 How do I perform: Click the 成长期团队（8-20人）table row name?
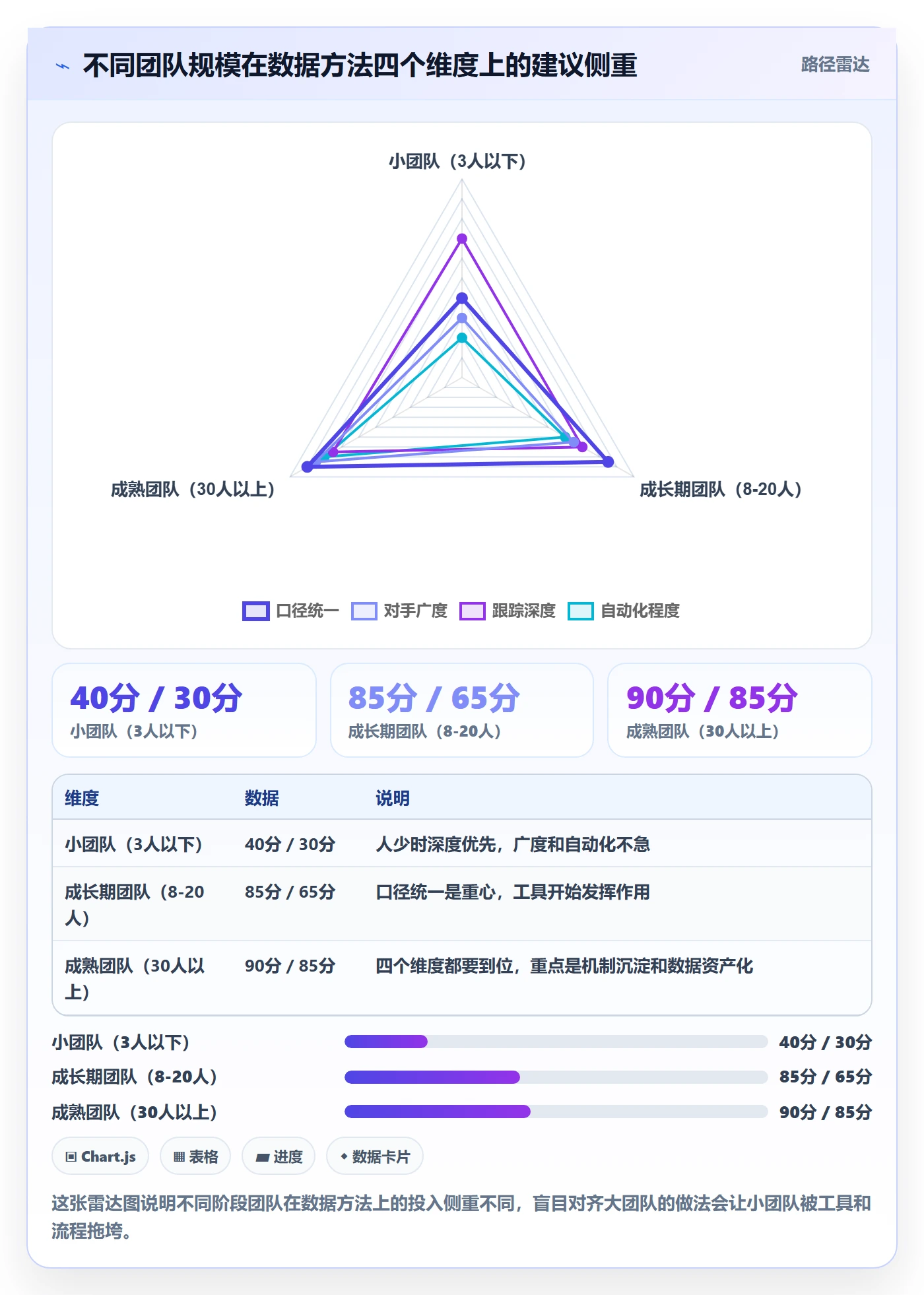pos(135,905)
